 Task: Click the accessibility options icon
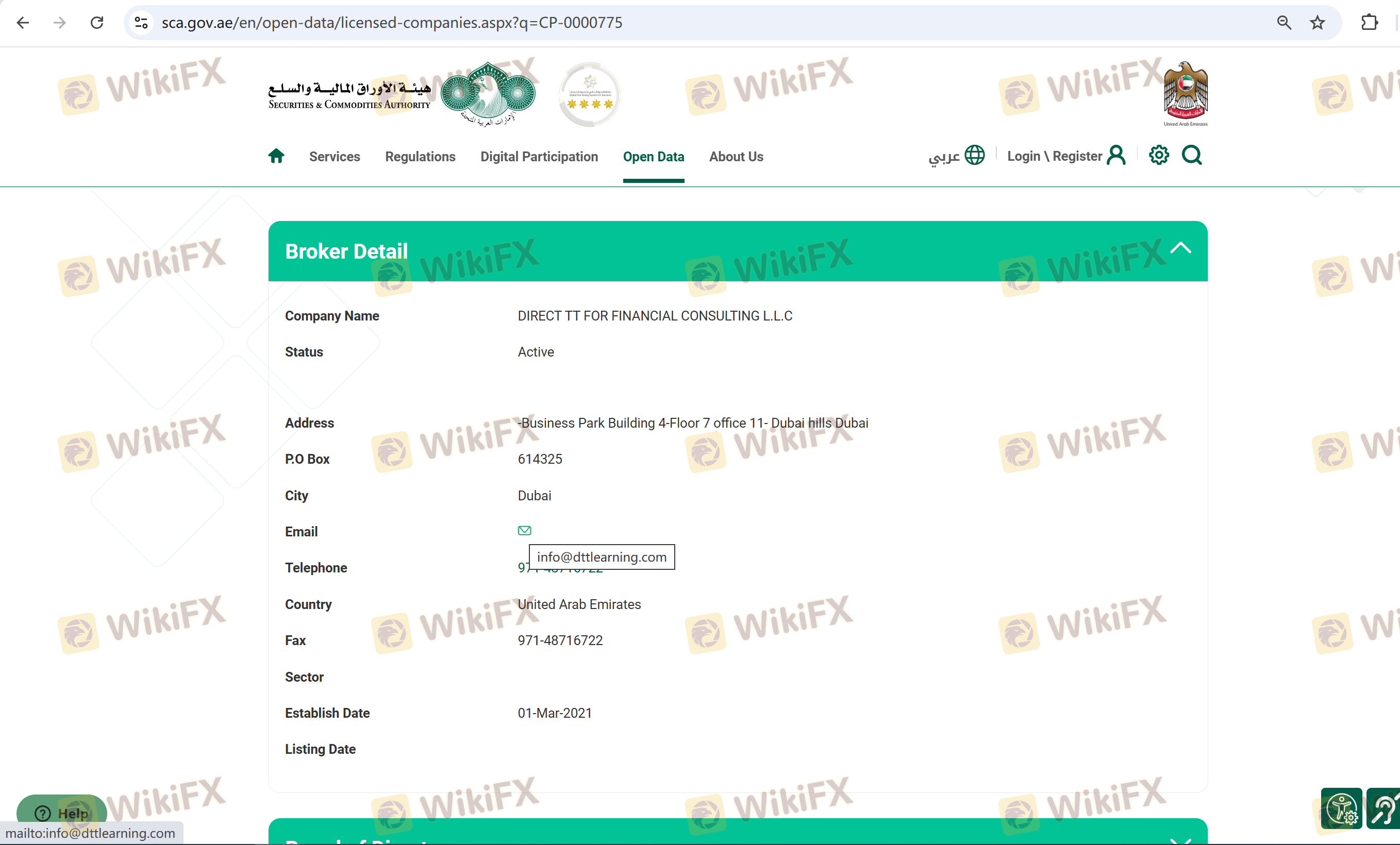click(1341, 808)
